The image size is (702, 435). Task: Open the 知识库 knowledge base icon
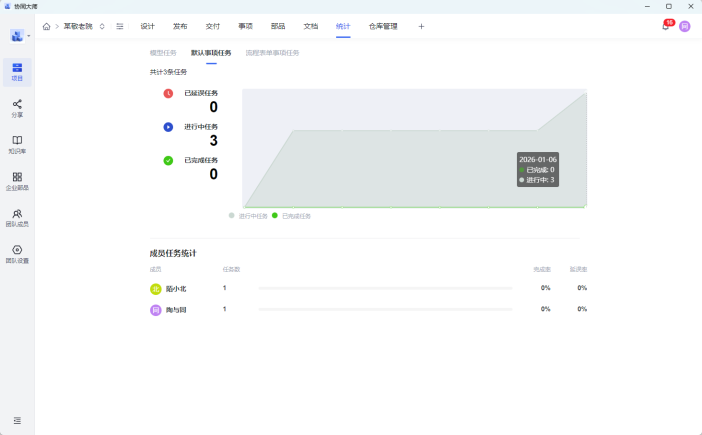17,144
